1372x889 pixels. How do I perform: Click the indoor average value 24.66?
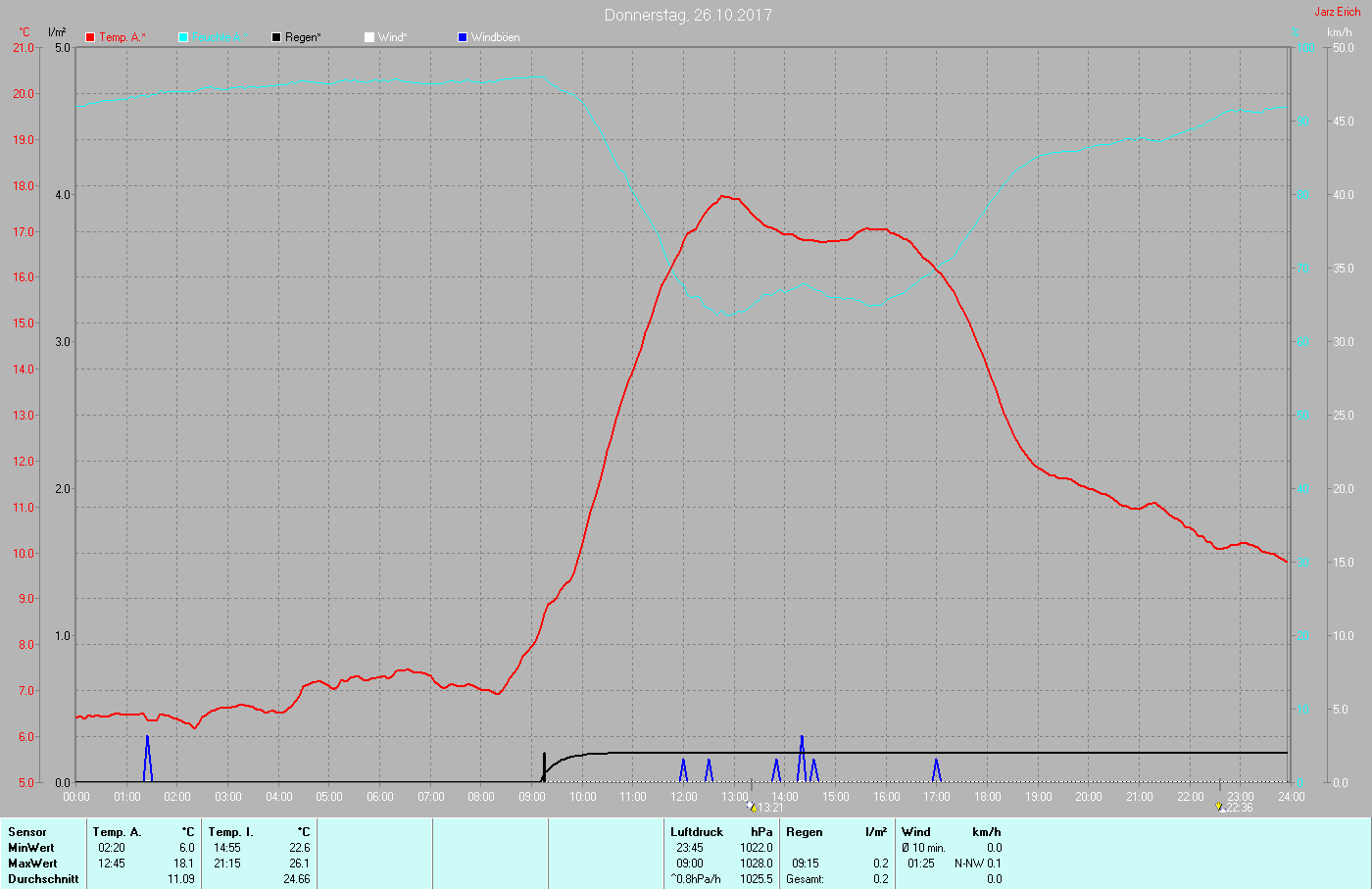tap(297, 879)
